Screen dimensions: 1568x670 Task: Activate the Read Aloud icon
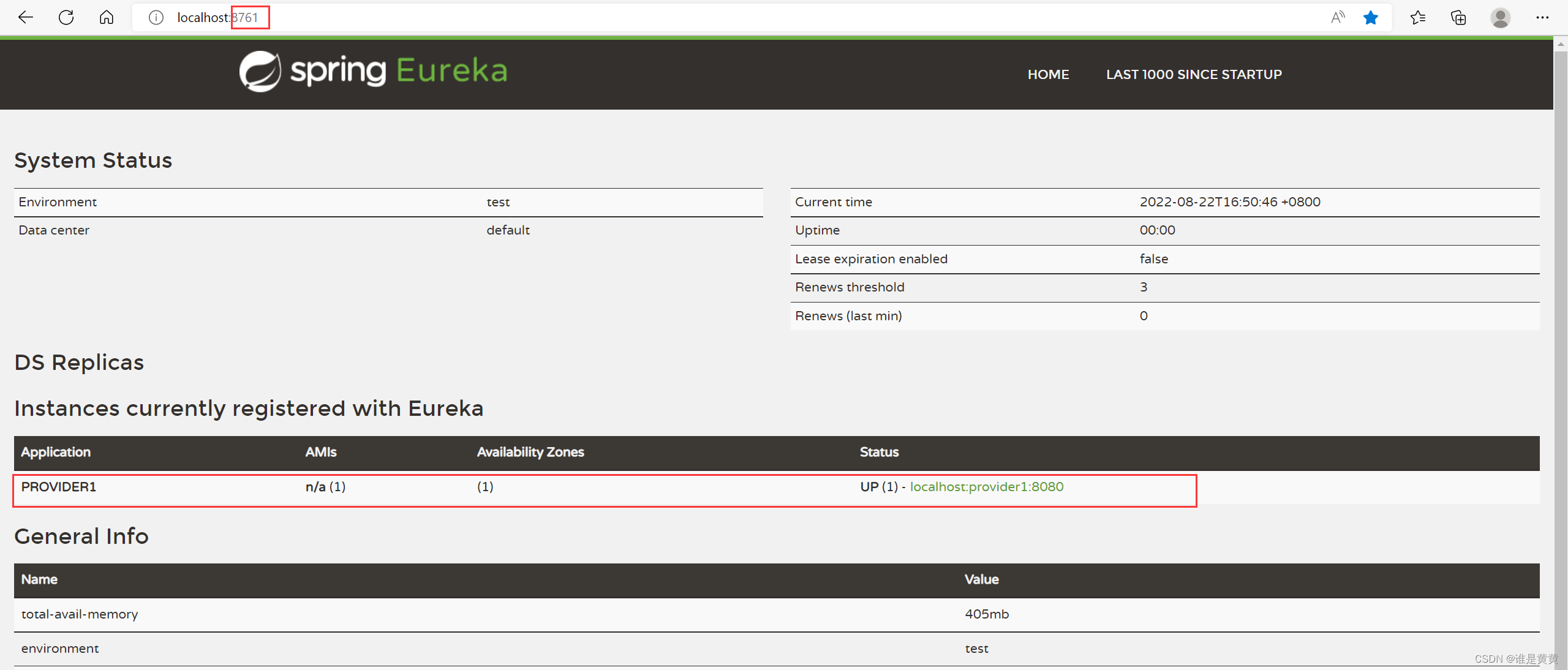pyautogui.click(x=1337, y=17)
